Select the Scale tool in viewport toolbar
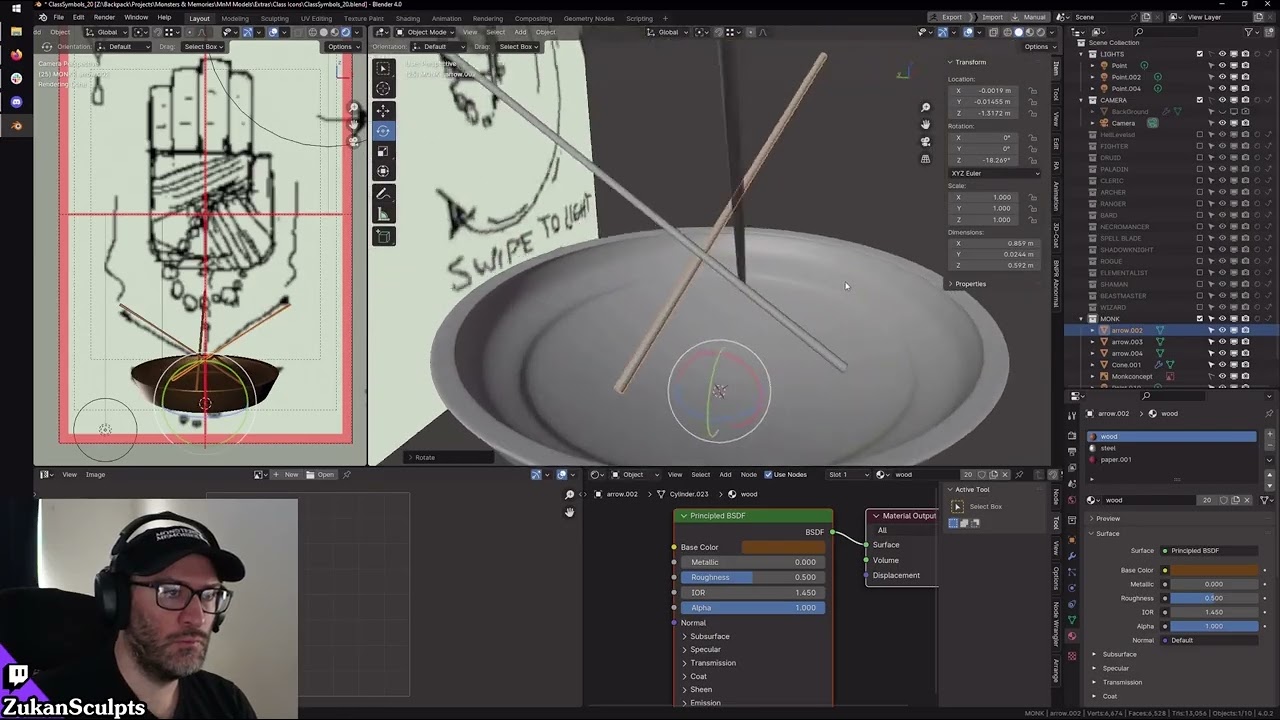1280x720 pixels. coord(383,151)
